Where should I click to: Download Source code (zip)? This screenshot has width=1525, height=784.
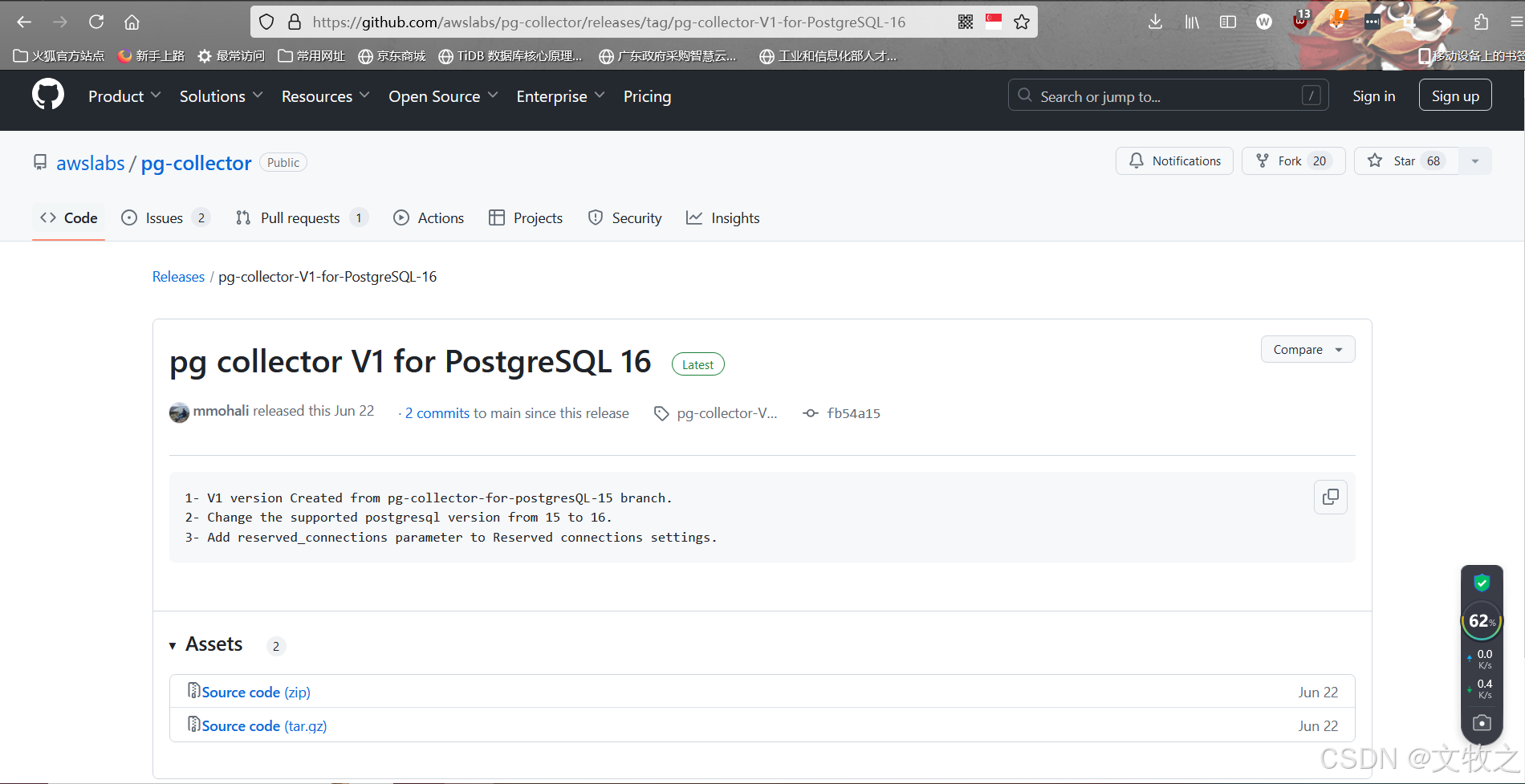pyautogui.click(x=256, y=692)
